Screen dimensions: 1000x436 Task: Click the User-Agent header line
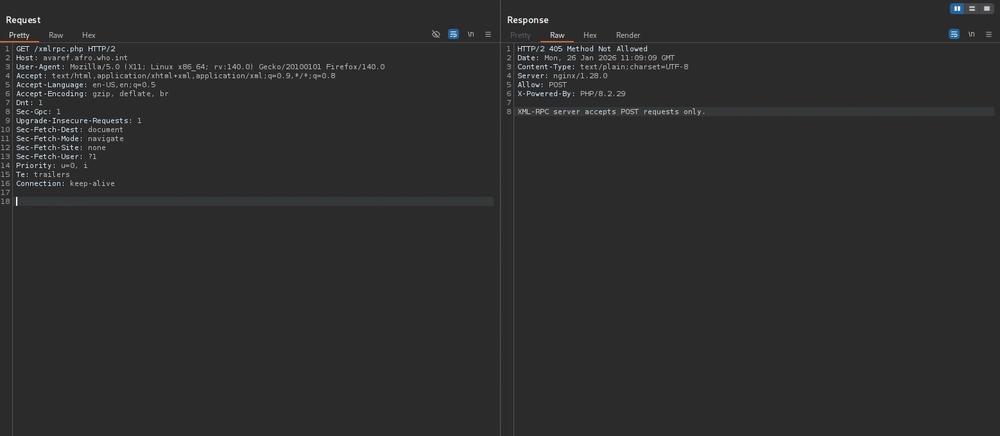point(200,67)
